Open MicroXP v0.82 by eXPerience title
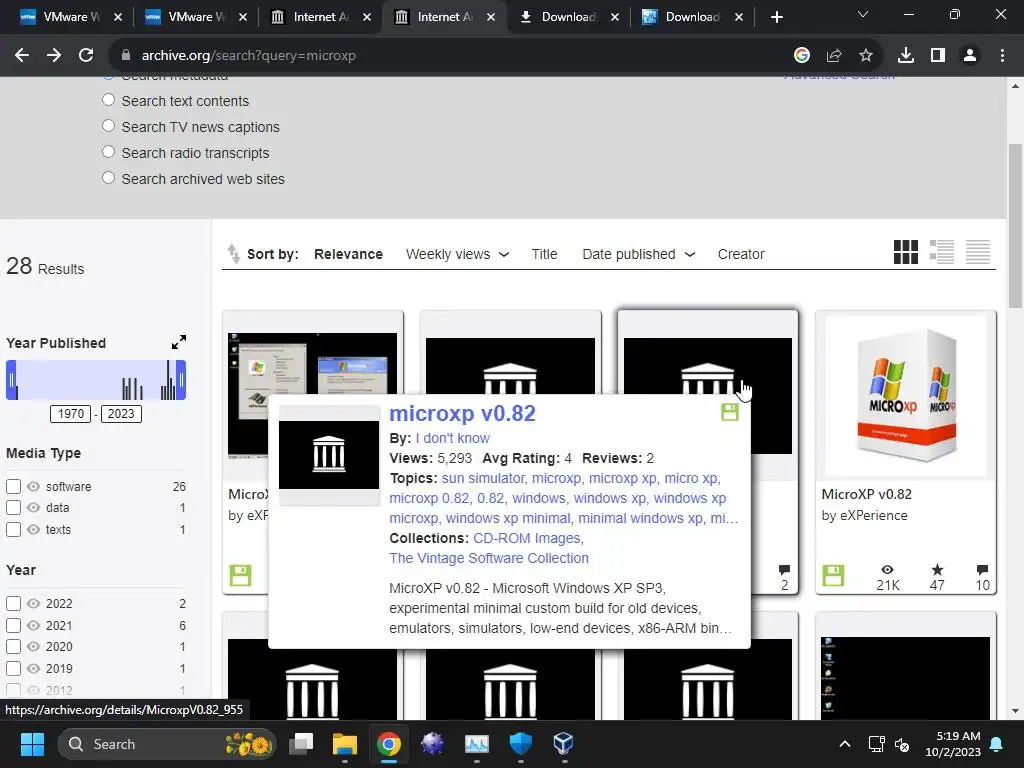The height and width of the screenshot is (768, 1024). coord(866,494)
